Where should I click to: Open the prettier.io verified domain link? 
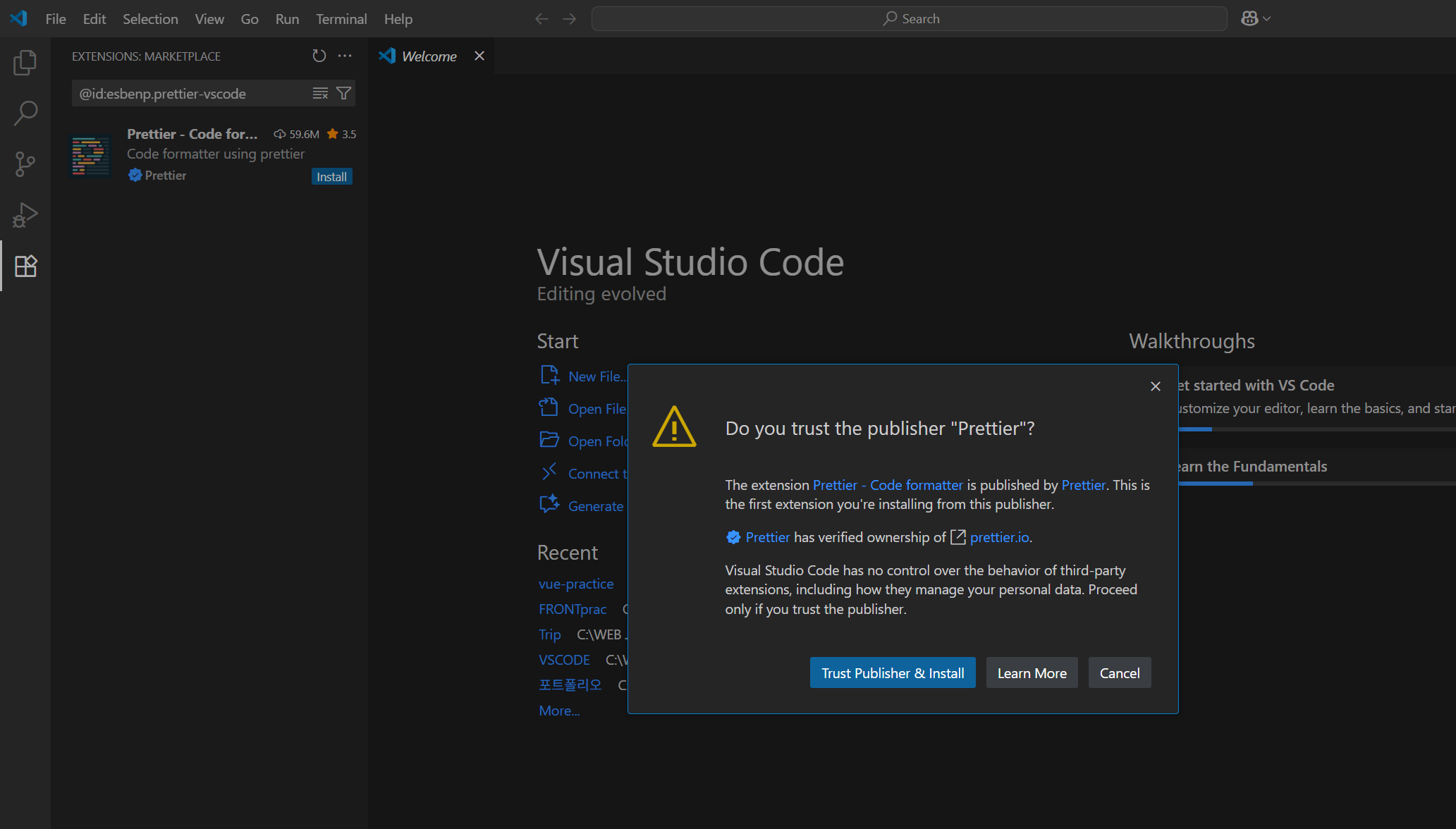[999, 537]
